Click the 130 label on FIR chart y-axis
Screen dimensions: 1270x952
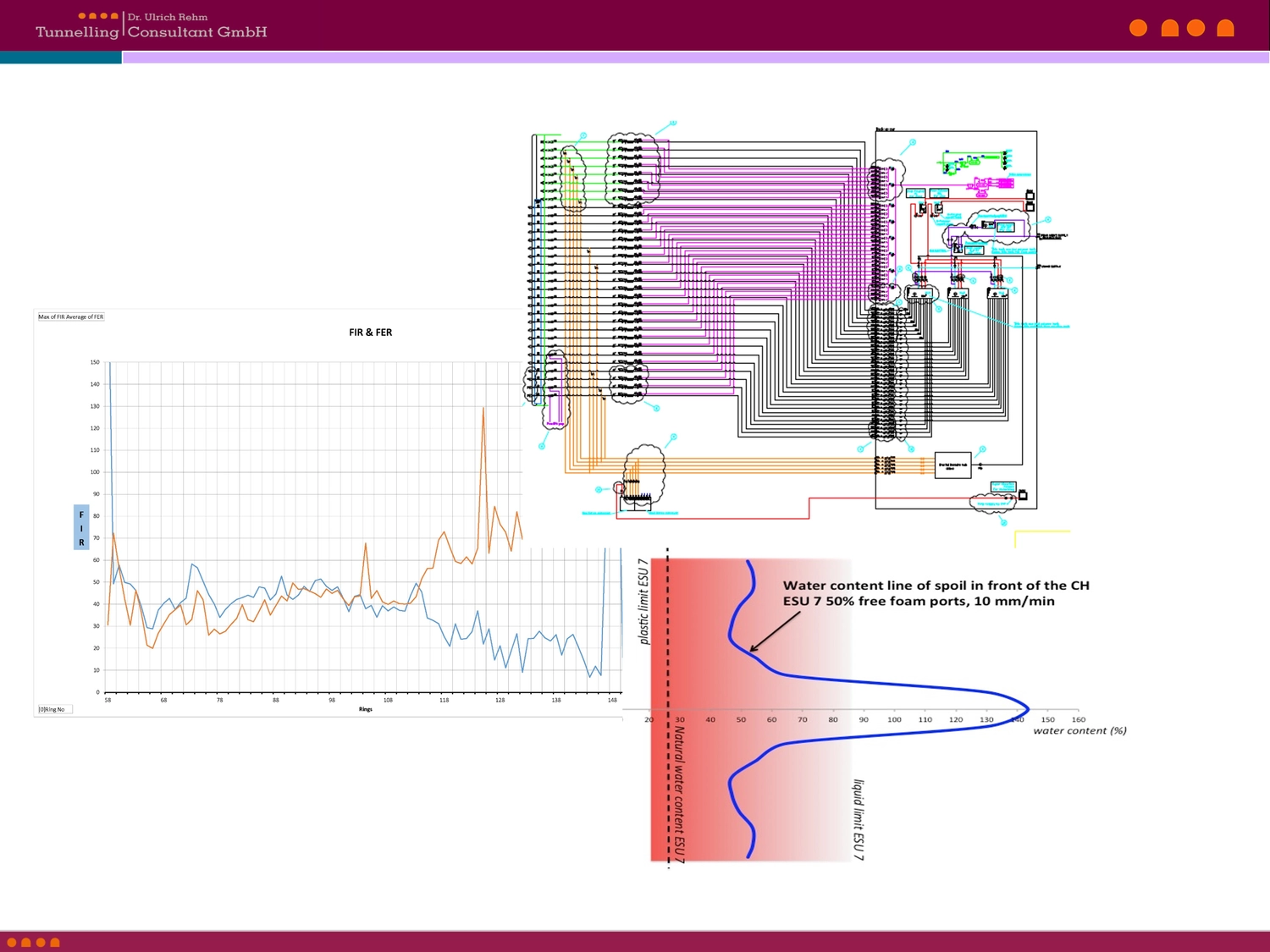[x=95, y=406]
